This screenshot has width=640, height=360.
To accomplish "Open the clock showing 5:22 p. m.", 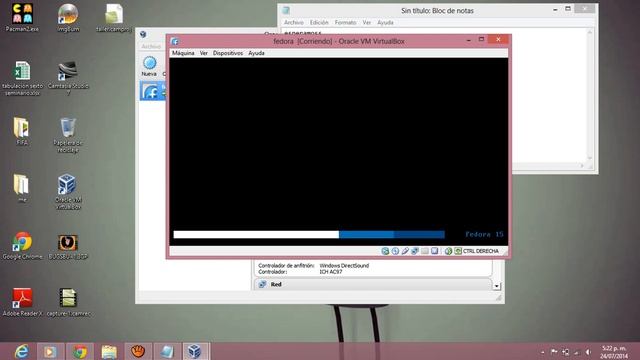I will 614,352.
